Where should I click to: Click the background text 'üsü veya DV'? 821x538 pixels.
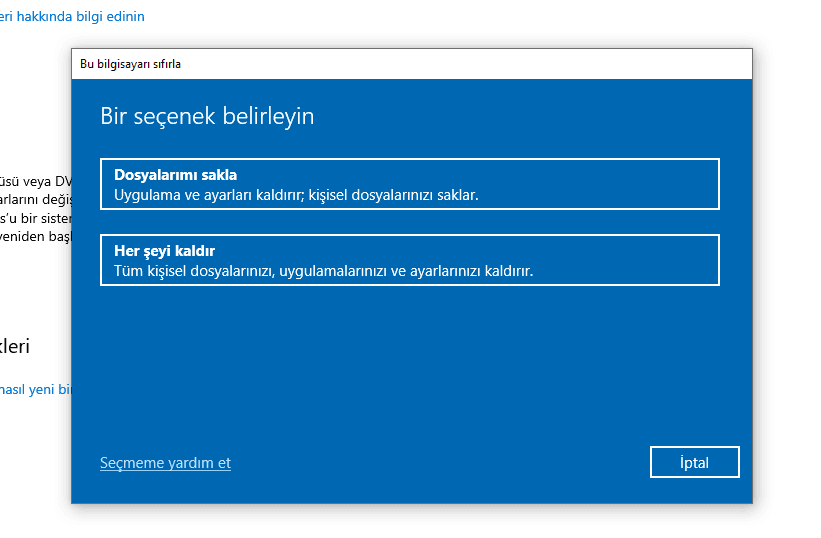(36, 181)
